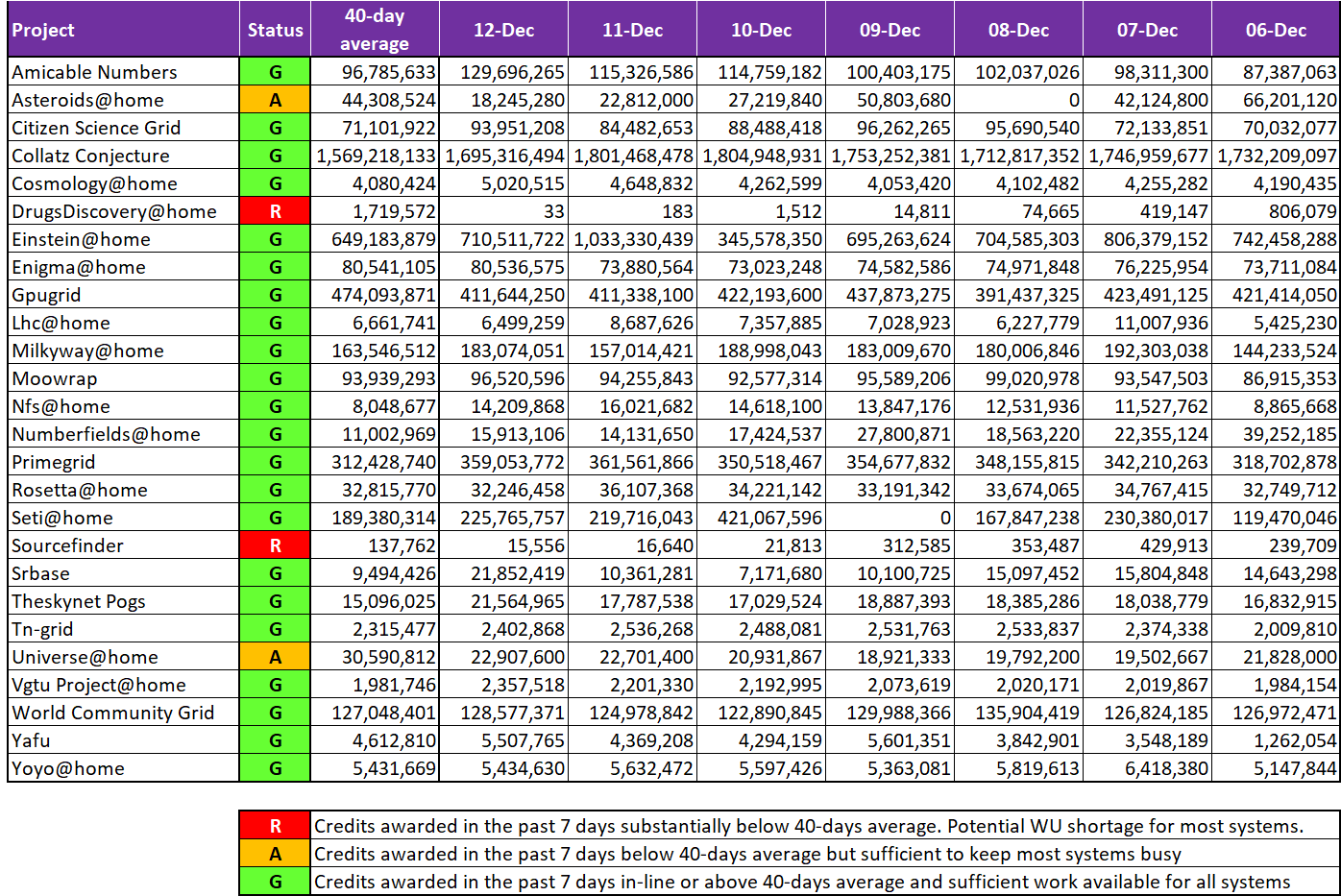Click the 09-Dec column header
This screenshot has width=1341, height=896.
click(x=890, y=30)
